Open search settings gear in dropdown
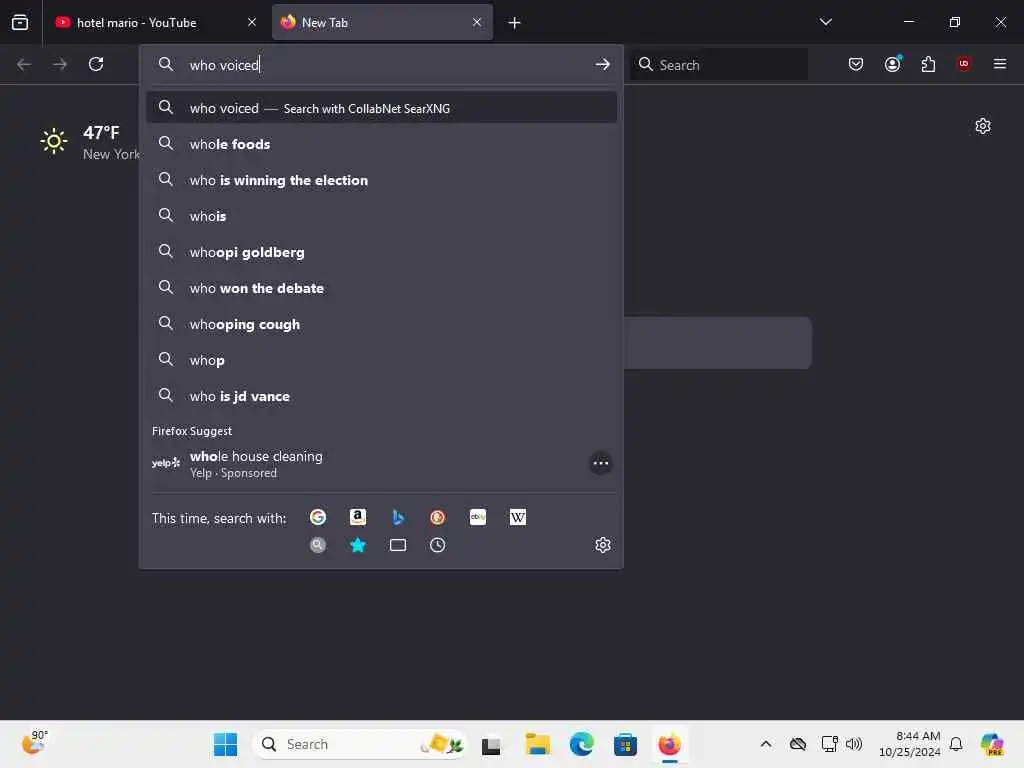 point(602,545)
